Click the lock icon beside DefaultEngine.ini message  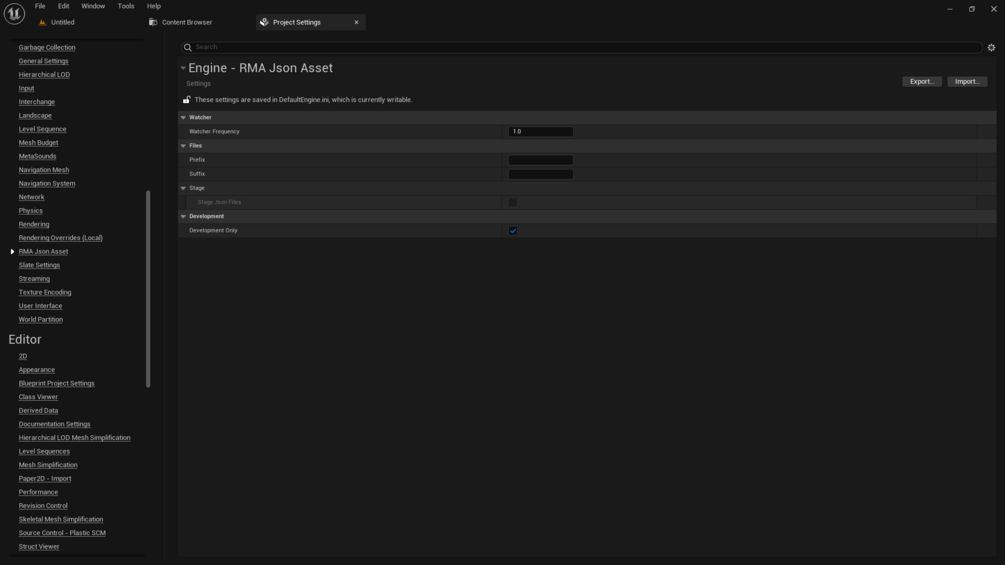187,99
